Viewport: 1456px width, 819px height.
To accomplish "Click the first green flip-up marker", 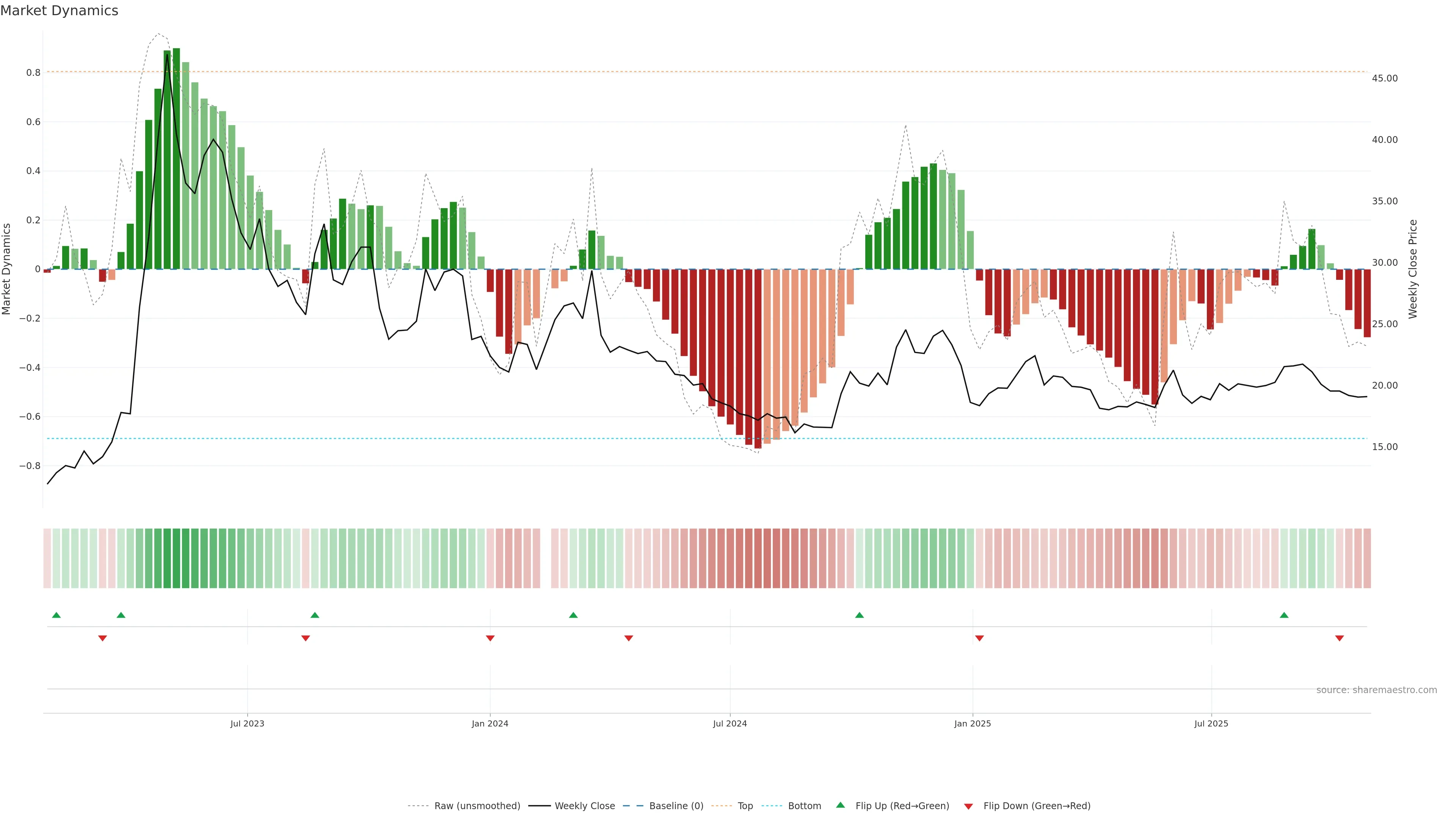I will click(x=56, y=615).
